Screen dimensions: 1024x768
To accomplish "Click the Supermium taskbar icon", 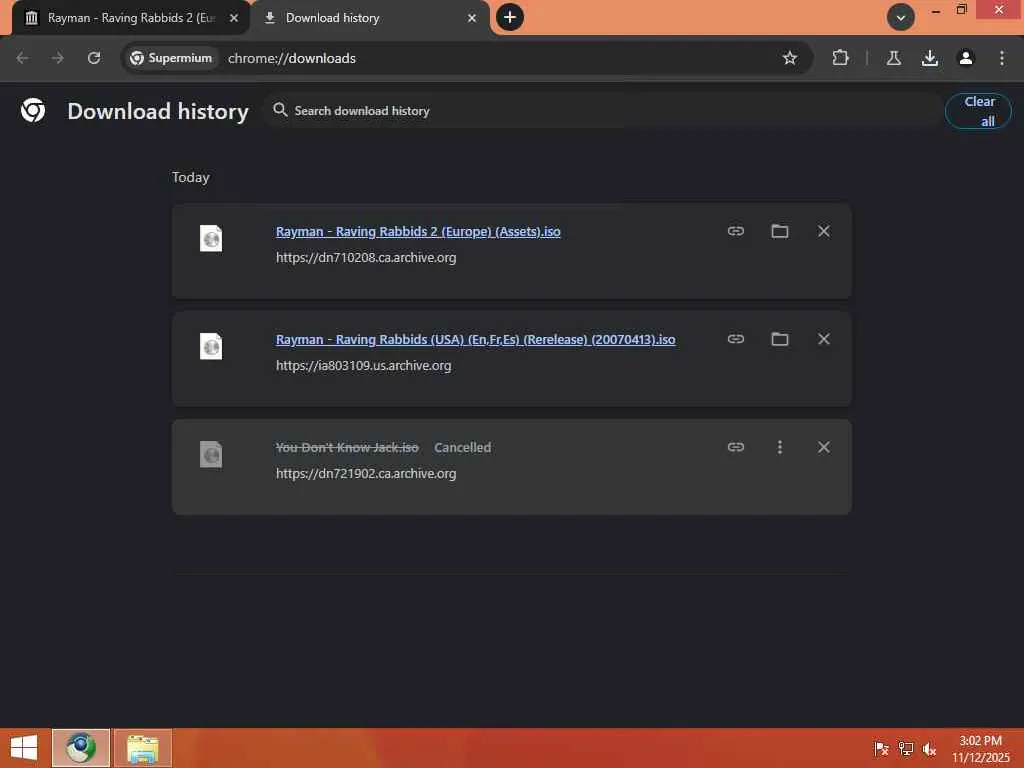I will [x=81, y=748].
